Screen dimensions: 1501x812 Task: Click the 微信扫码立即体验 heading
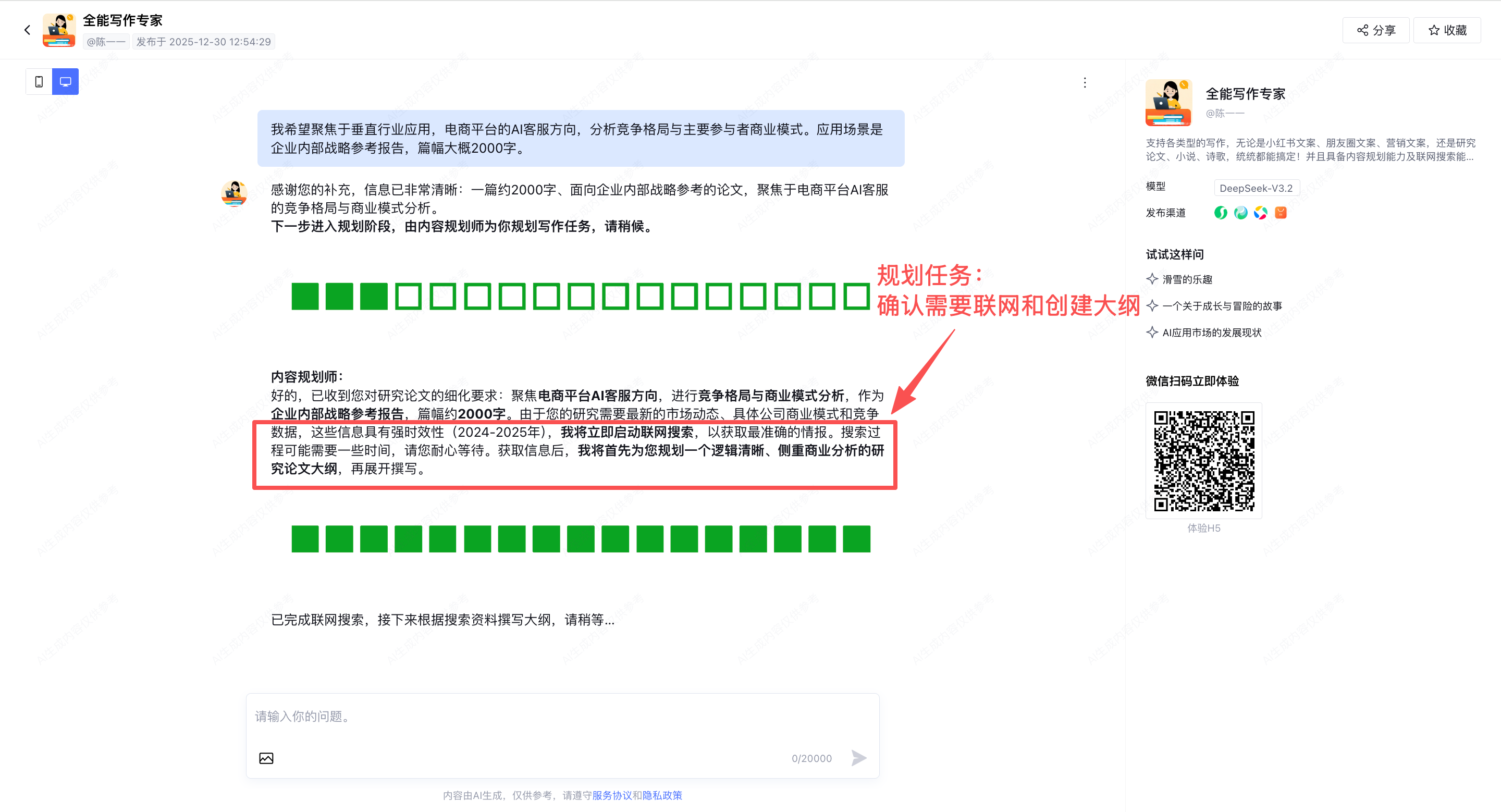click(x=1192, y=381)
